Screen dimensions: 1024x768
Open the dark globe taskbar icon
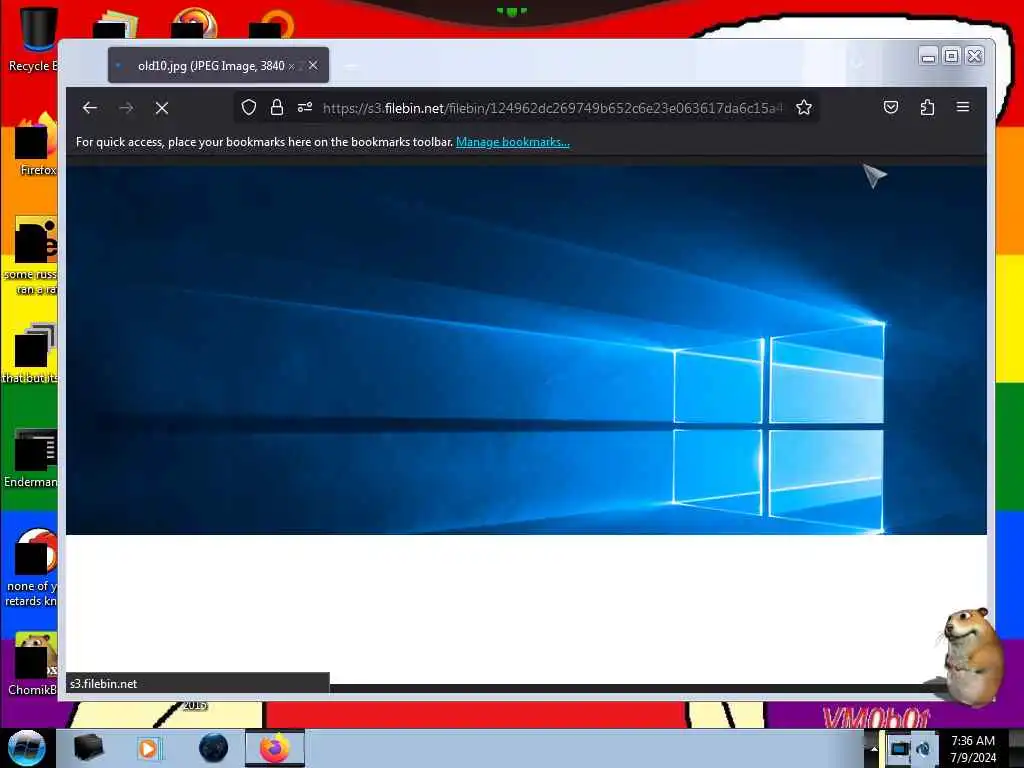coord(214,748)
